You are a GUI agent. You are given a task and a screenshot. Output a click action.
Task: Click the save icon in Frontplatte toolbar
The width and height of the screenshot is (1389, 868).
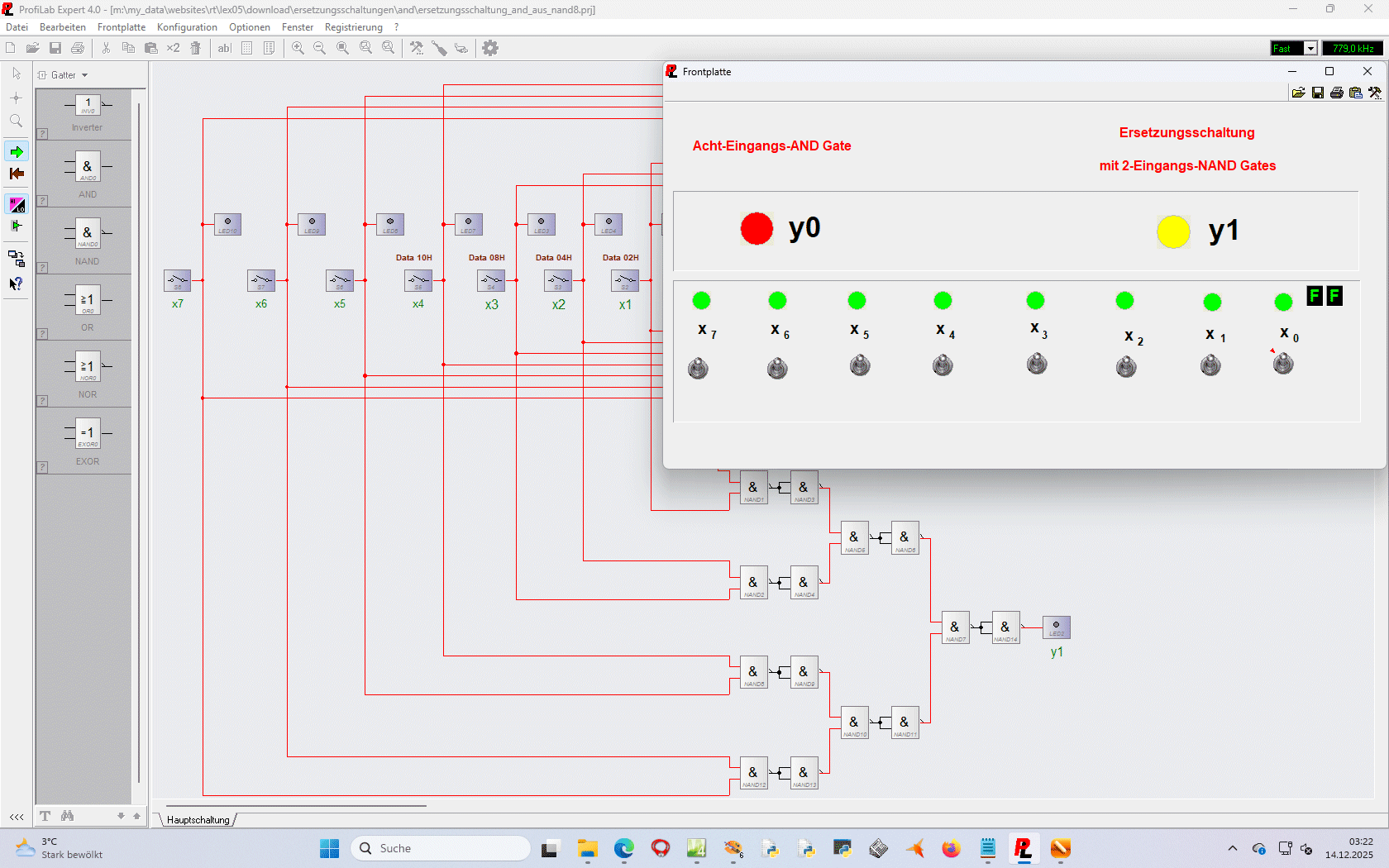[1318, 93]
